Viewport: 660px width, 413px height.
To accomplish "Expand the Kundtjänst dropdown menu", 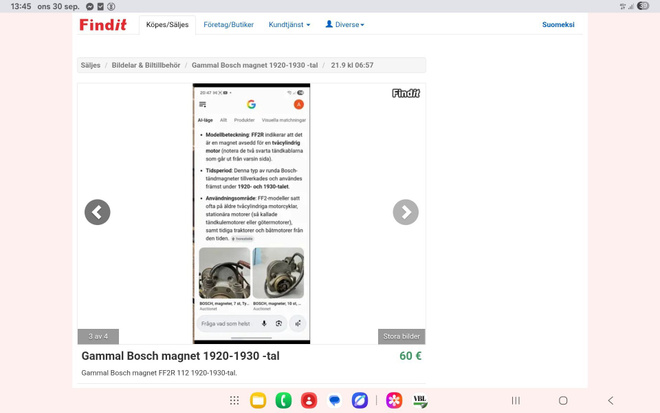I will pyautogui.click(x=289, y=25).
